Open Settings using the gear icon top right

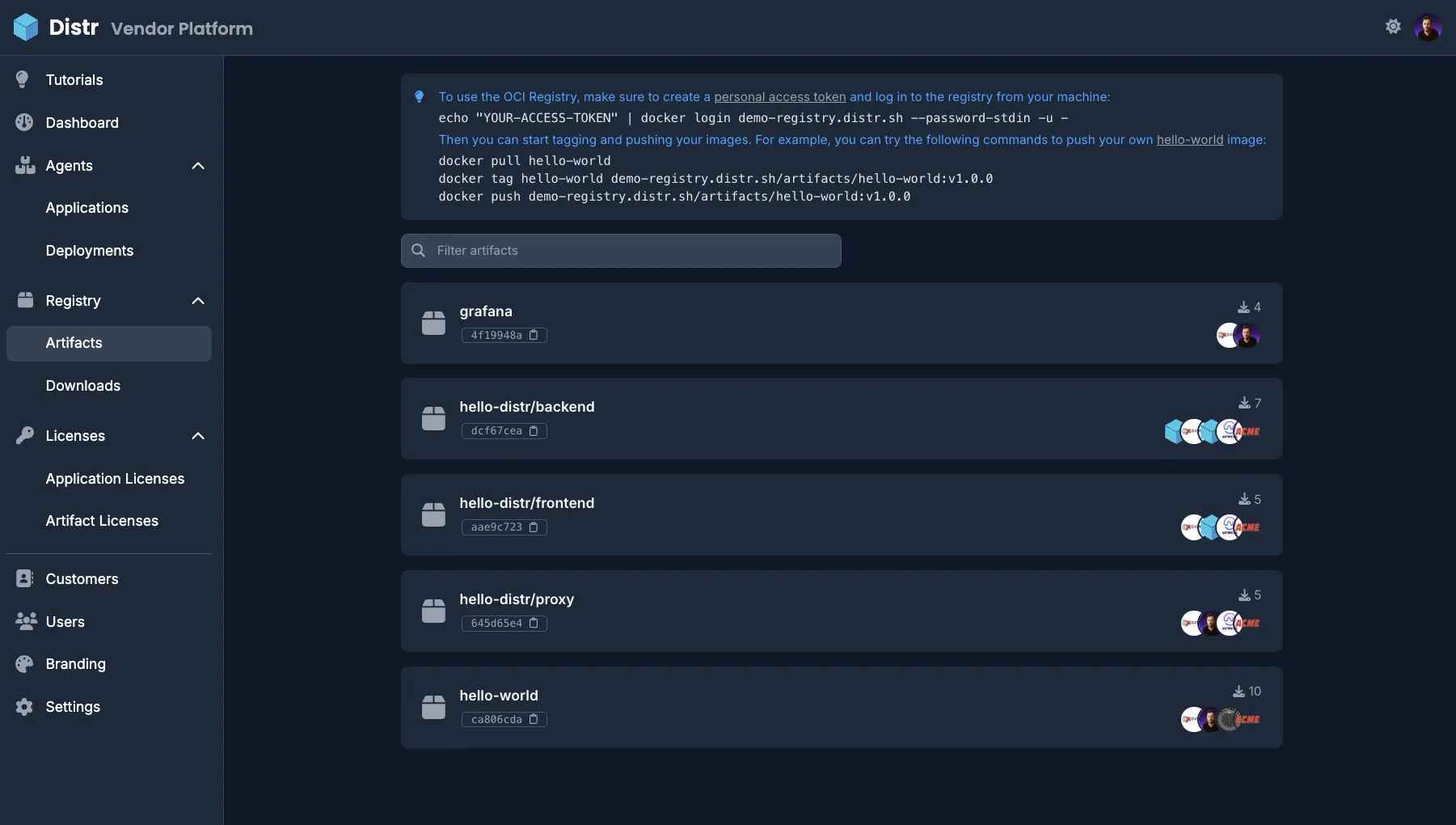[x=1393, y=26]
